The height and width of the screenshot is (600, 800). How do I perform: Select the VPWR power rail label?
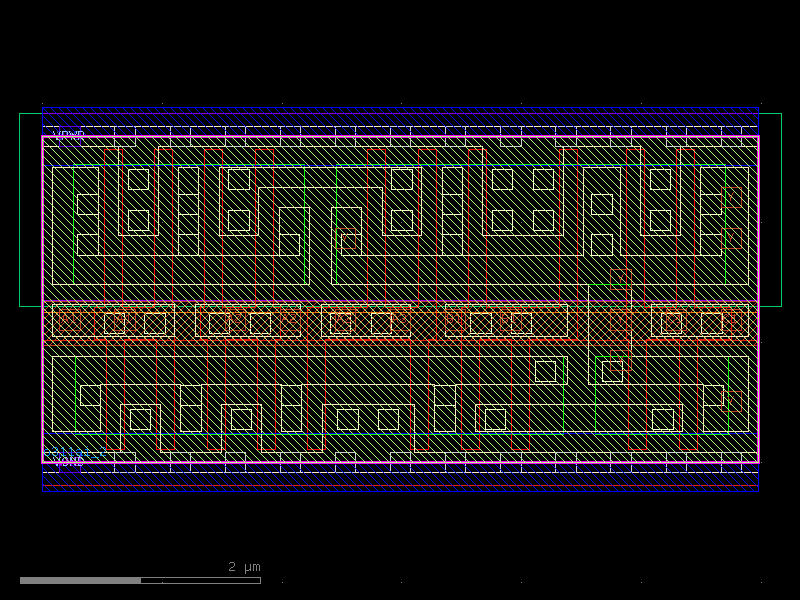66,132
